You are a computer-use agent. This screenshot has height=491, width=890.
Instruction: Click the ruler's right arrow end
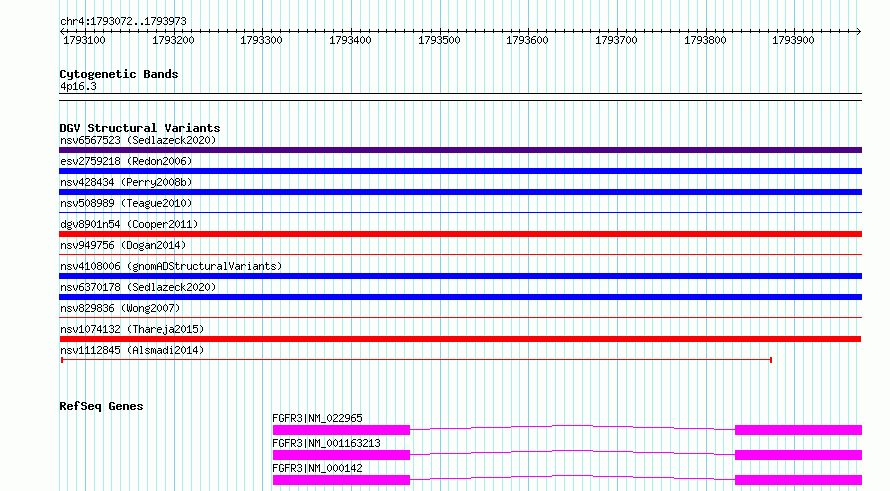point(859,31)
